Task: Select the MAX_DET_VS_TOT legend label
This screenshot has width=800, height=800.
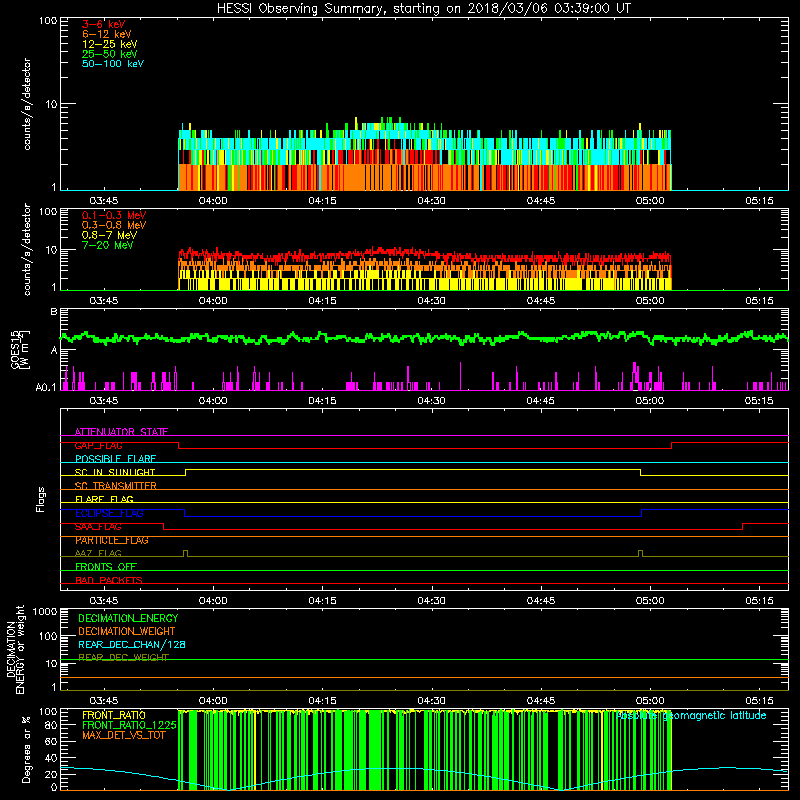Action: point(123,735)
